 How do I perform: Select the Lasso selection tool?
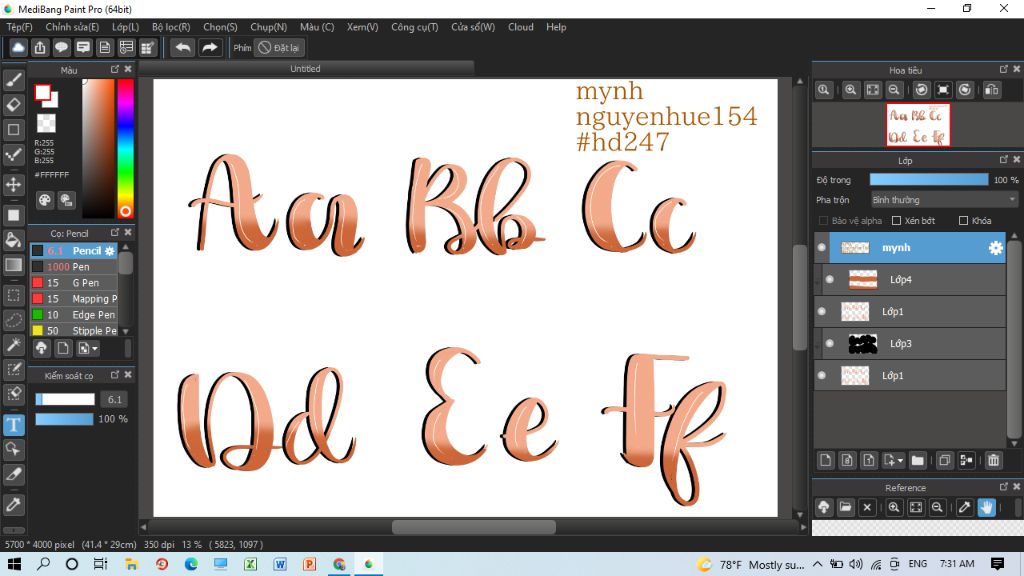pyautogui.click(x=14, y=320)
